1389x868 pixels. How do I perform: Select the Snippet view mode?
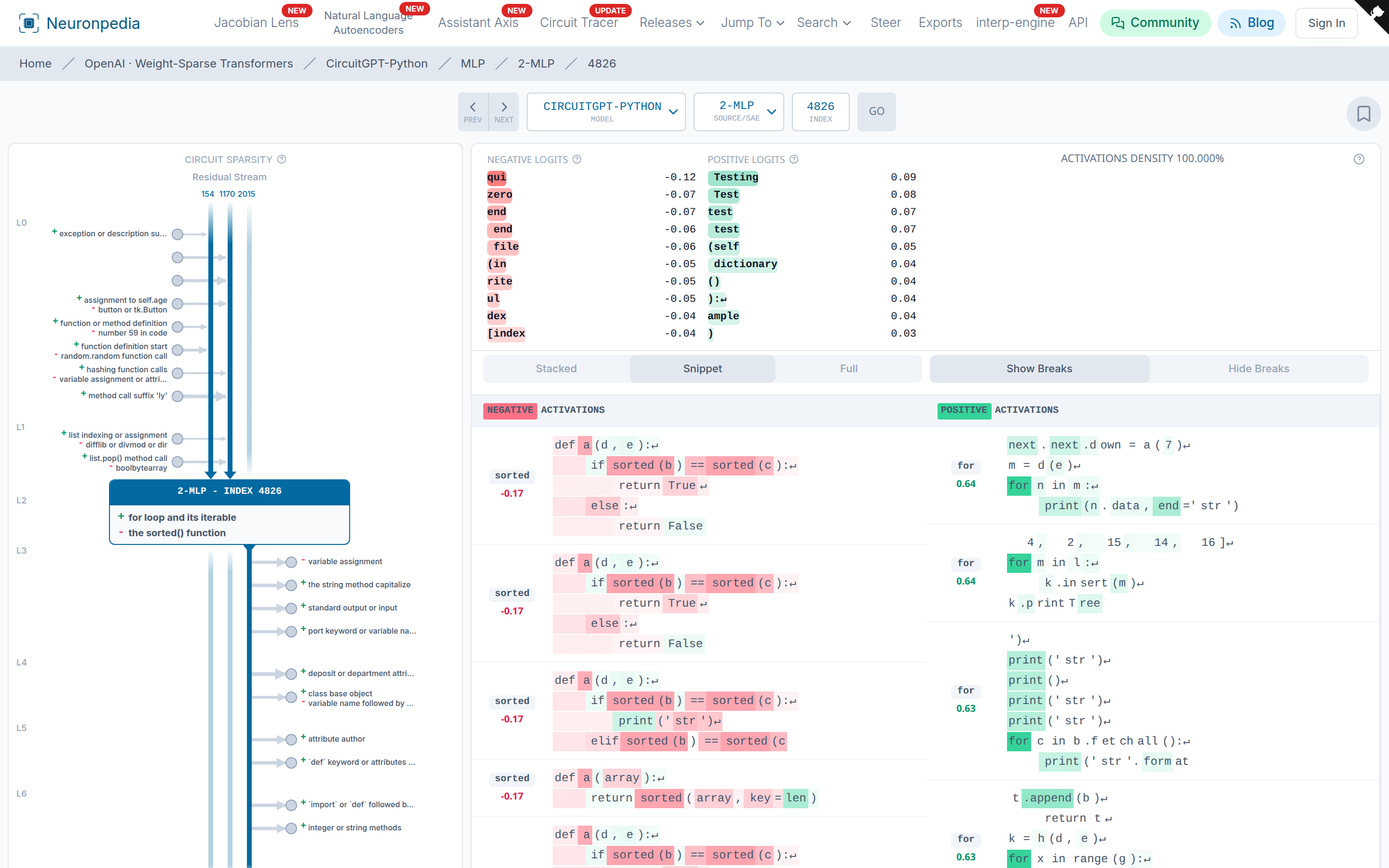point(703,368)
